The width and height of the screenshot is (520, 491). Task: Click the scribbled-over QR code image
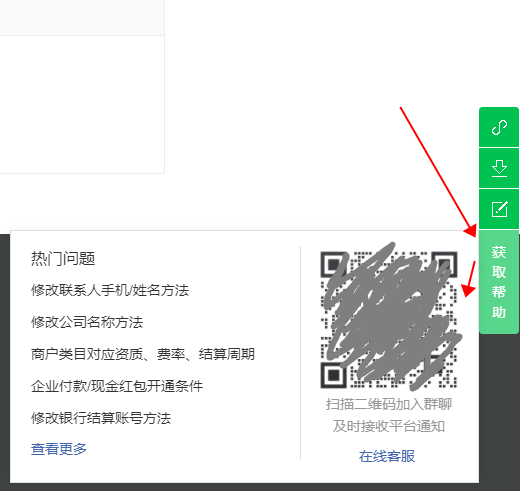coord(389,320)
